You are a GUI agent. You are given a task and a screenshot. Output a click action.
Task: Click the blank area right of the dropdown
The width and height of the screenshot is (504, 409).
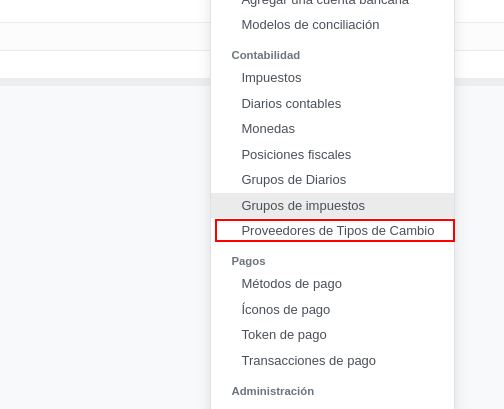(479, 247)
